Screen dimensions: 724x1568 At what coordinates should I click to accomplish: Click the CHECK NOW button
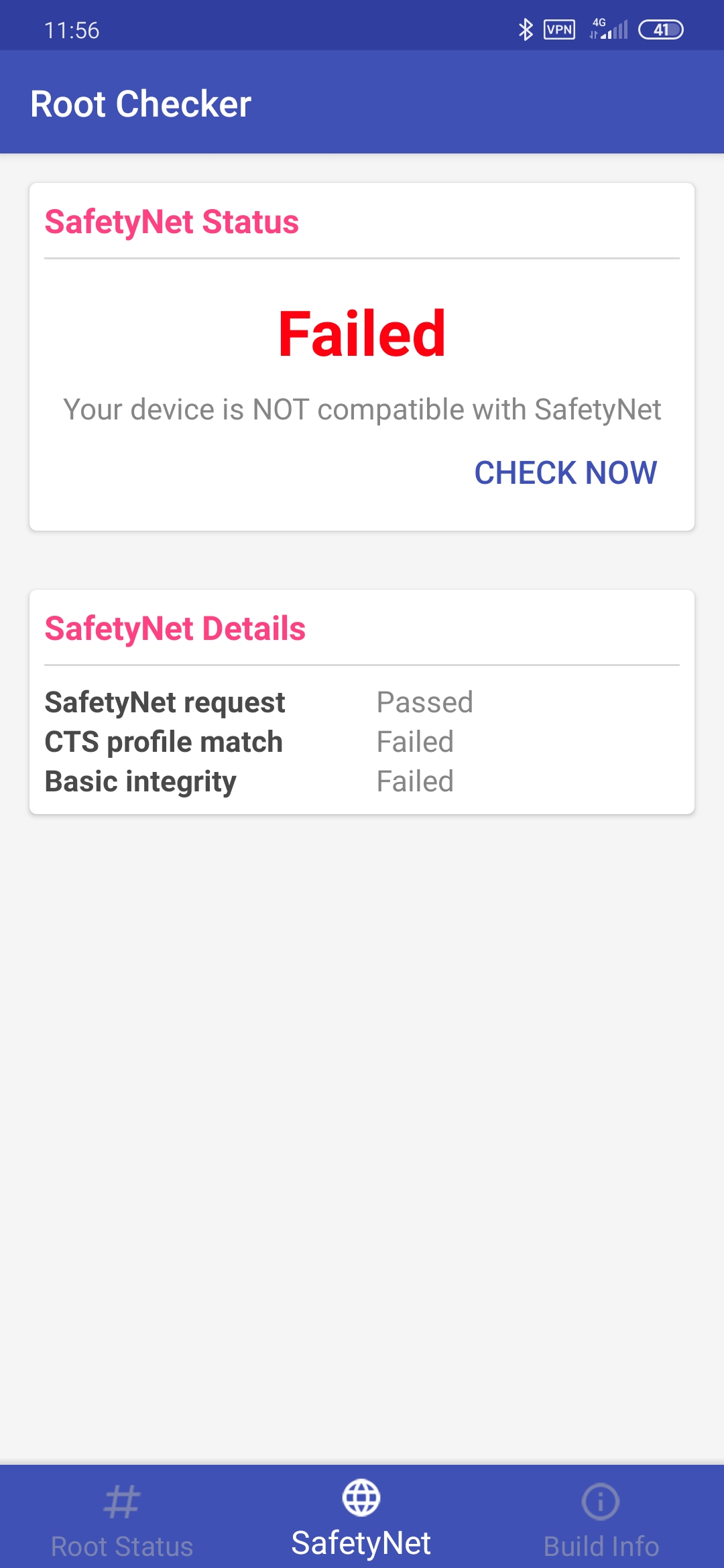[x=566, y=472]
